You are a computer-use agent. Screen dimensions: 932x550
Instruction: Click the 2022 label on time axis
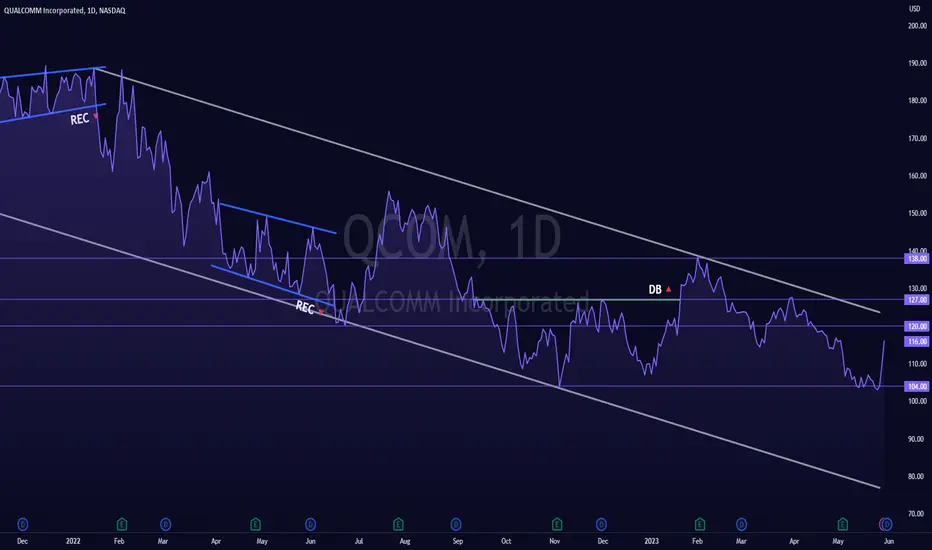coord(73,541)
